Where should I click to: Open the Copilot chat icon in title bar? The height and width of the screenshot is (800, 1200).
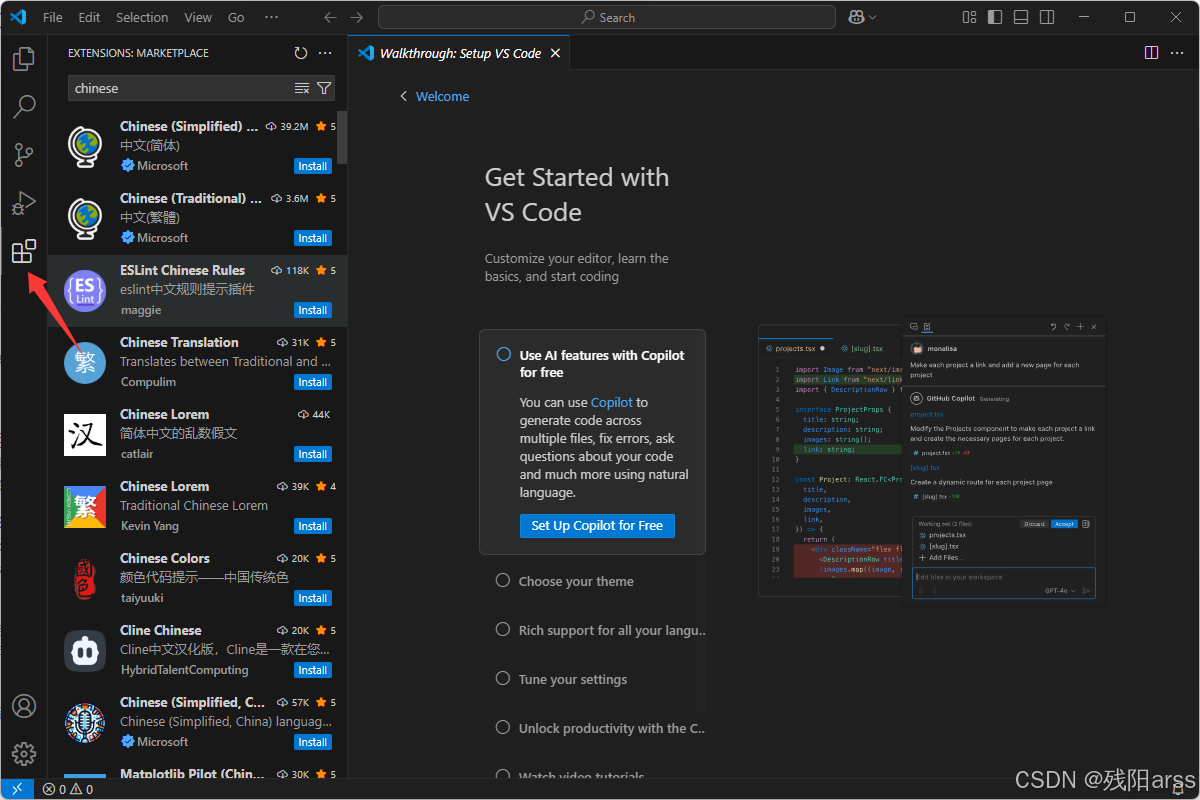point(856,17)
